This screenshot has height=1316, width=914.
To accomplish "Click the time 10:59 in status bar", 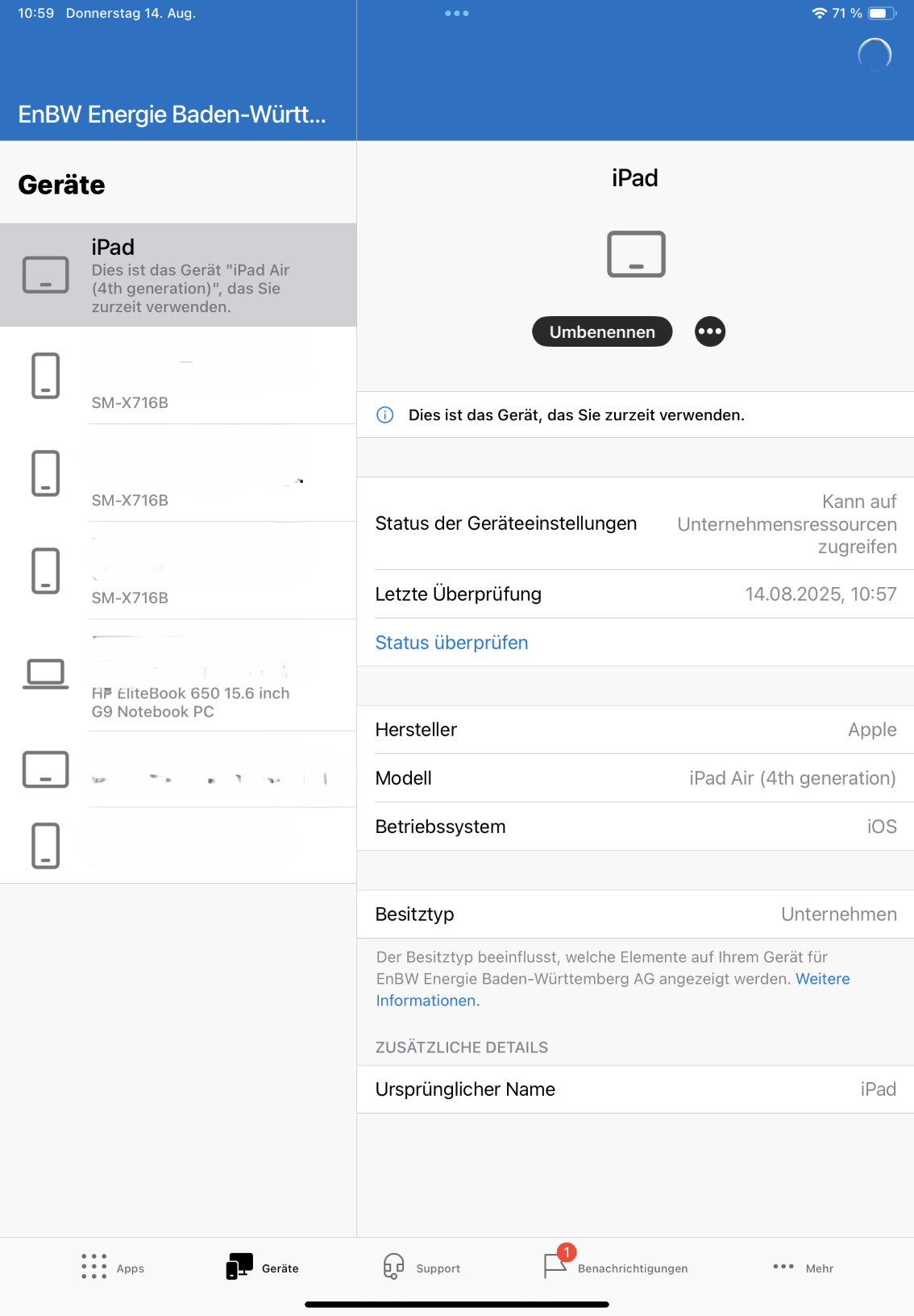I will [35, 13].
